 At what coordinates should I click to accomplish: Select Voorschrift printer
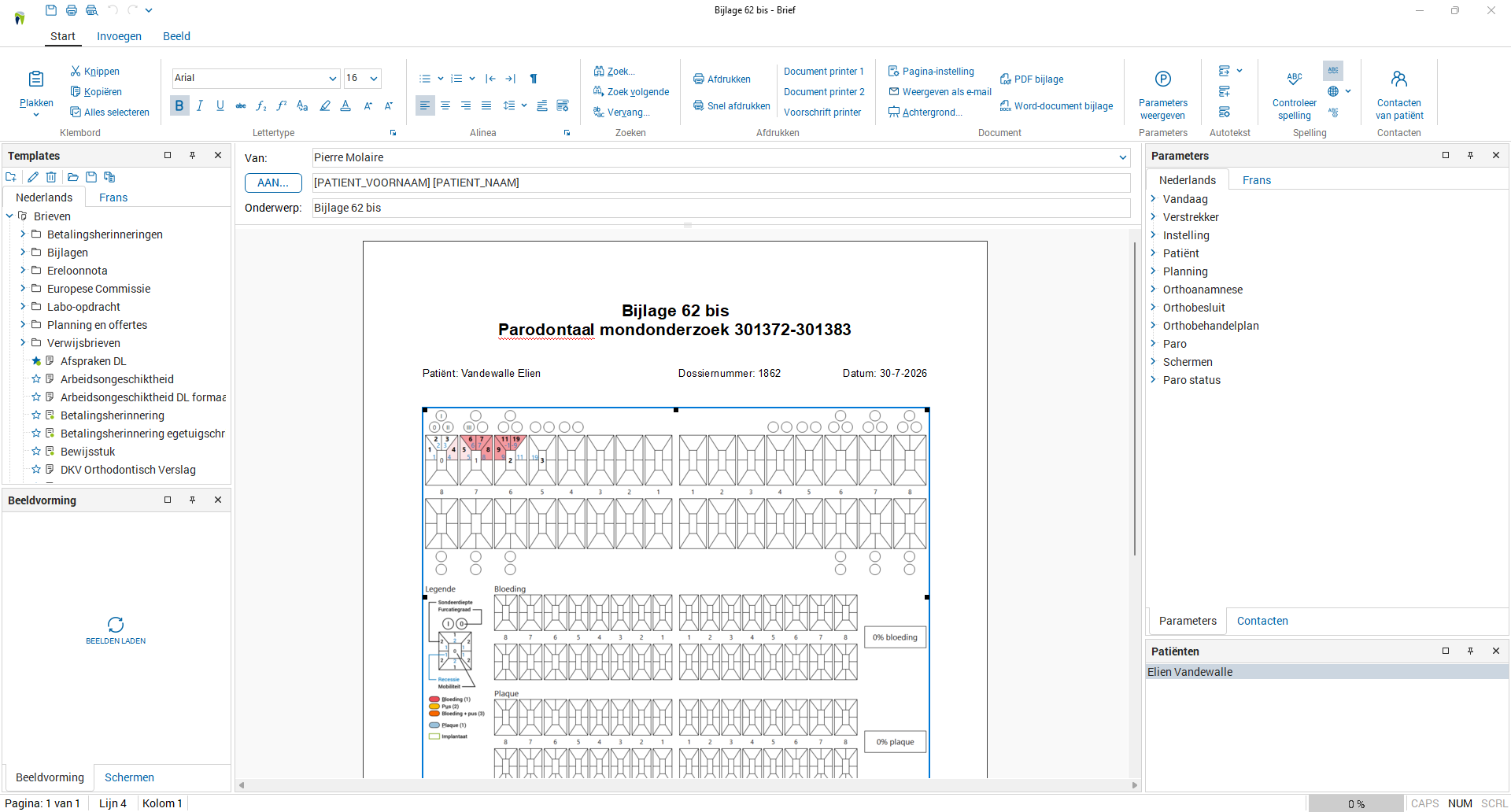point(822,113)
